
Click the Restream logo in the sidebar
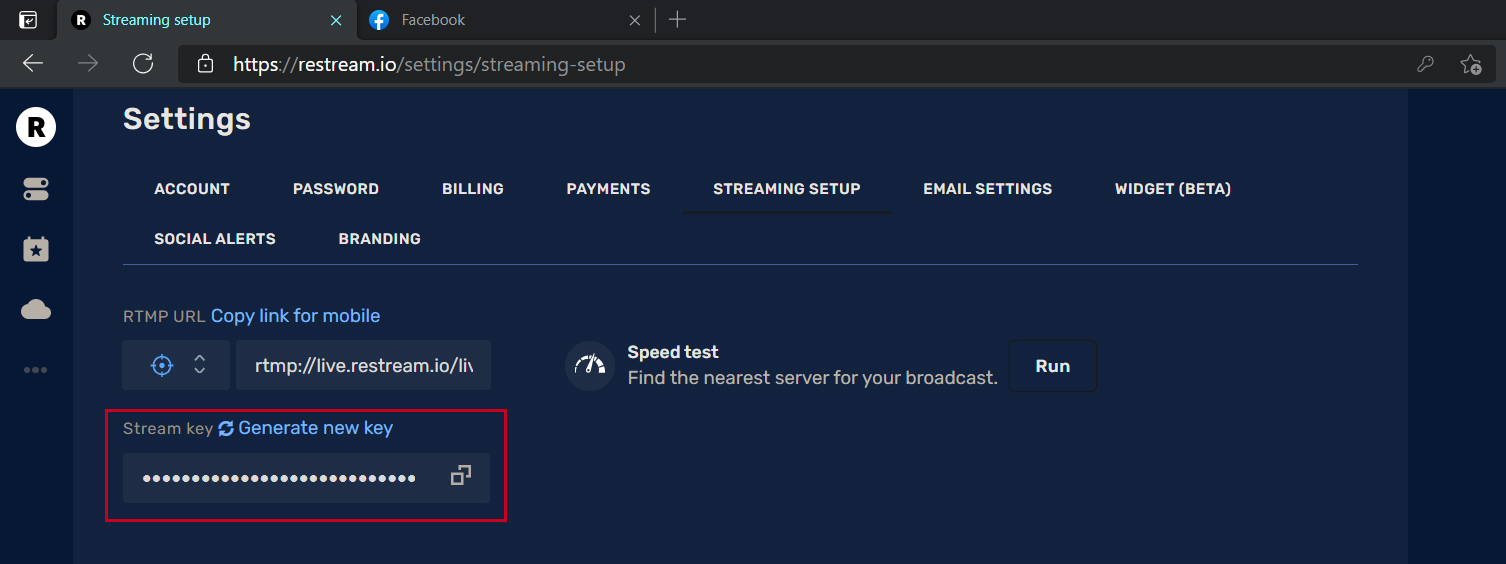coord(36,127)
